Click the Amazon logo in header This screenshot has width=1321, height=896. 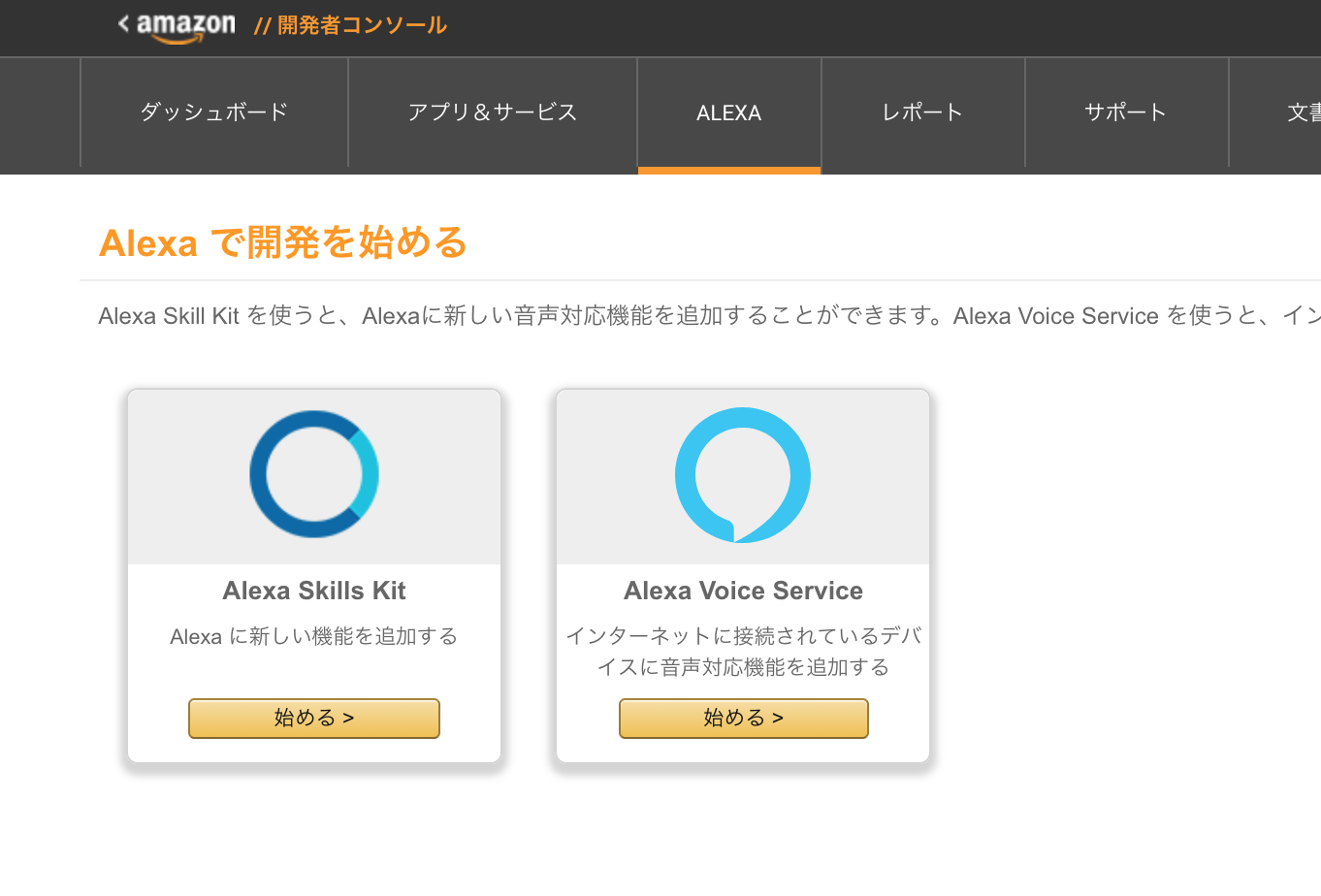(x=184, y=27)
